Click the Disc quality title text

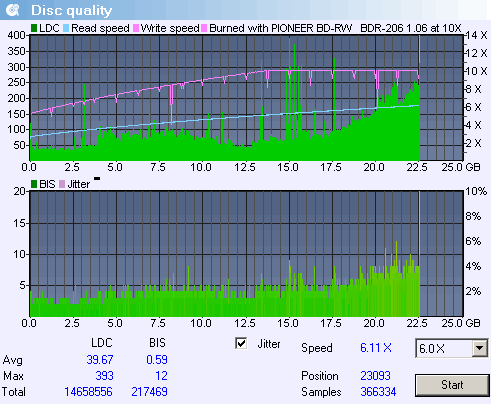click(x=71, y=11)
